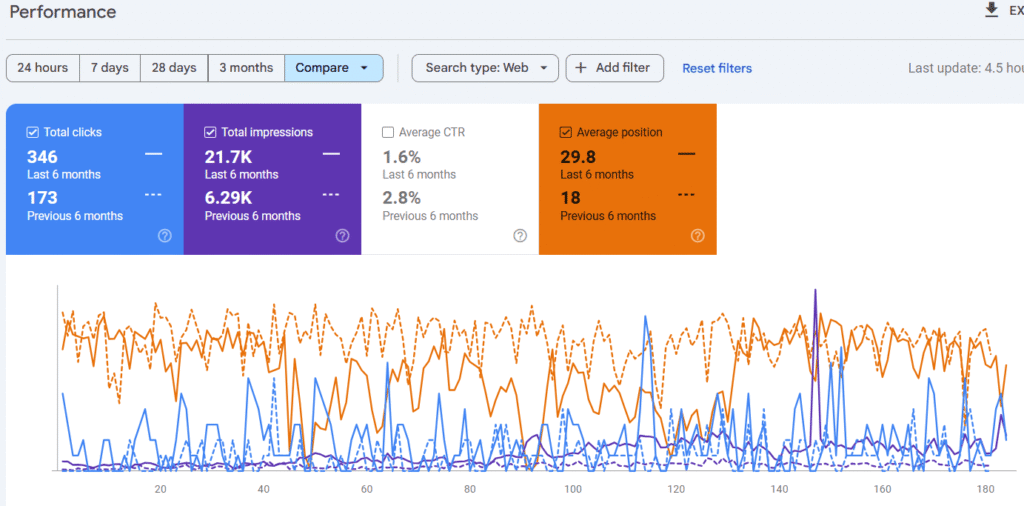1024x506 pixels.
Task: Select the 7 days range tab
Action: tap(110, 68)
